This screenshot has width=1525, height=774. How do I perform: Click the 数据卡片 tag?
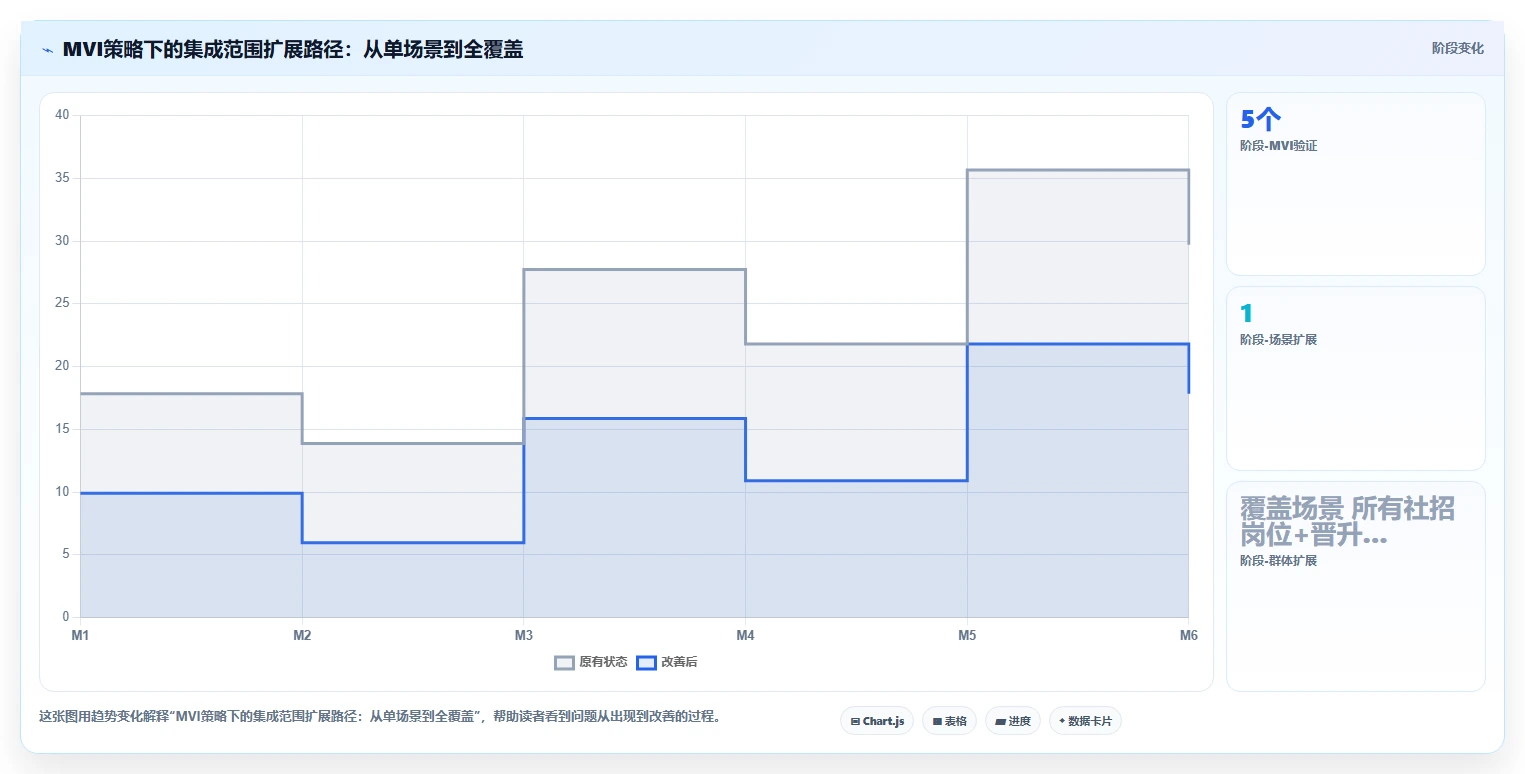pyautogui.click(x=1085, y=721)
